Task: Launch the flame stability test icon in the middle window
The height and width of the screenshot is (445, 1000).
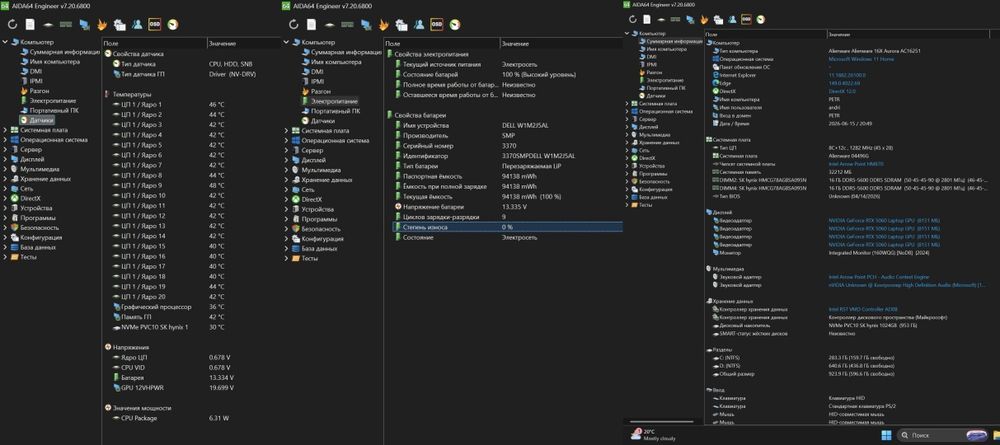Action: pyautogui.click(x=383, y=24)
